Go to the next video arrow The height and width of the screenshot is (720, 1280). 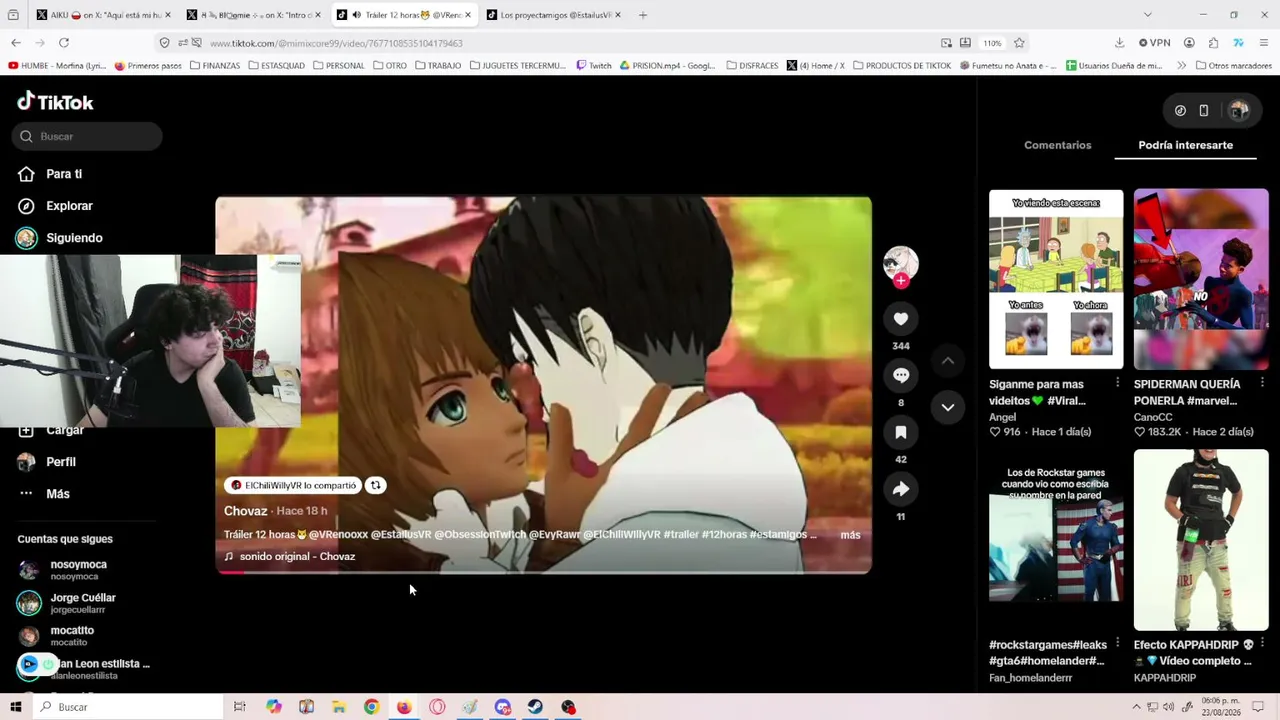[947, 407]
